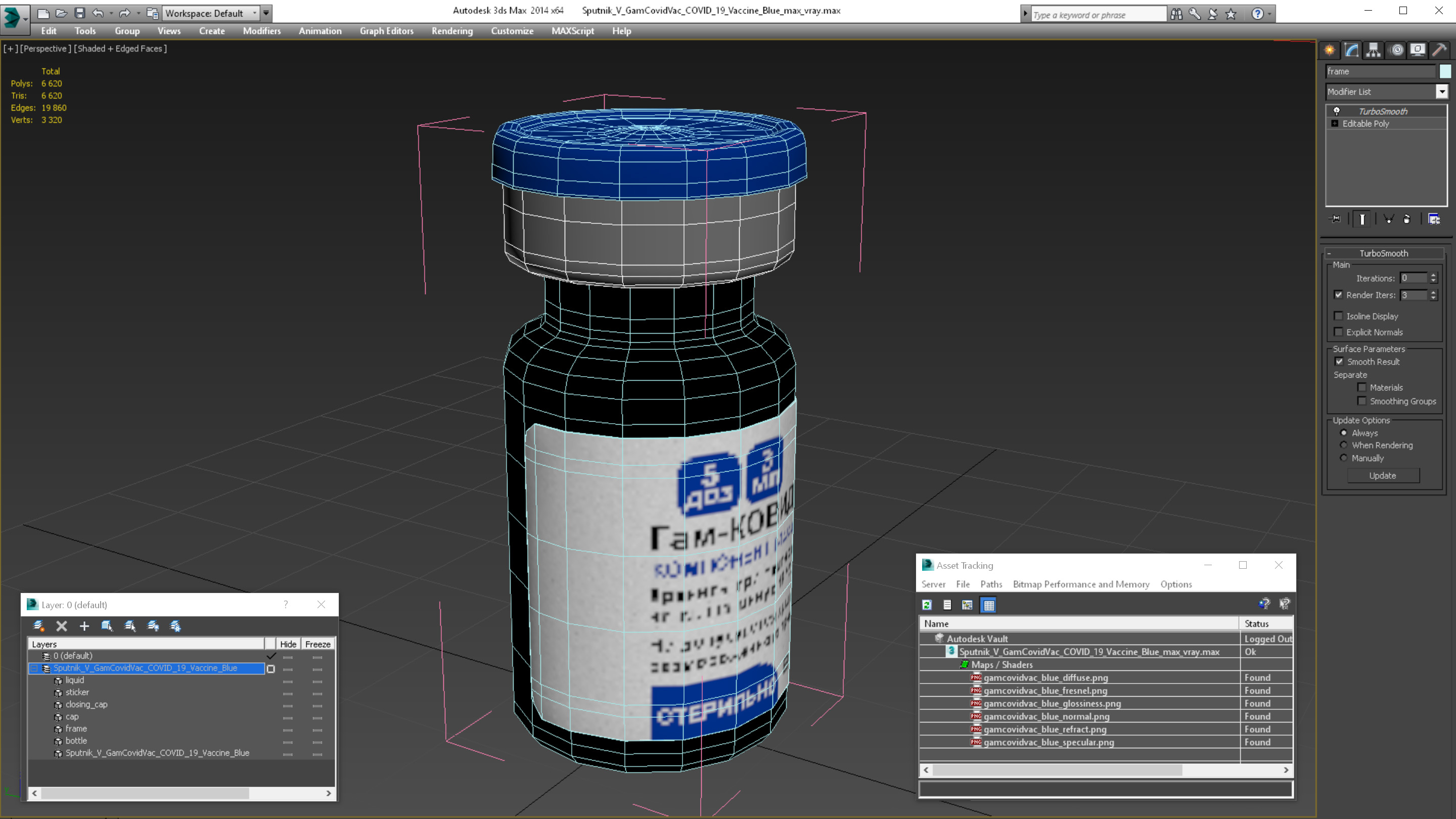This screenshot has height=819, width=1456.
Task: Toggle Show End Result icon in modifier stack
Action: [1361, 219]
